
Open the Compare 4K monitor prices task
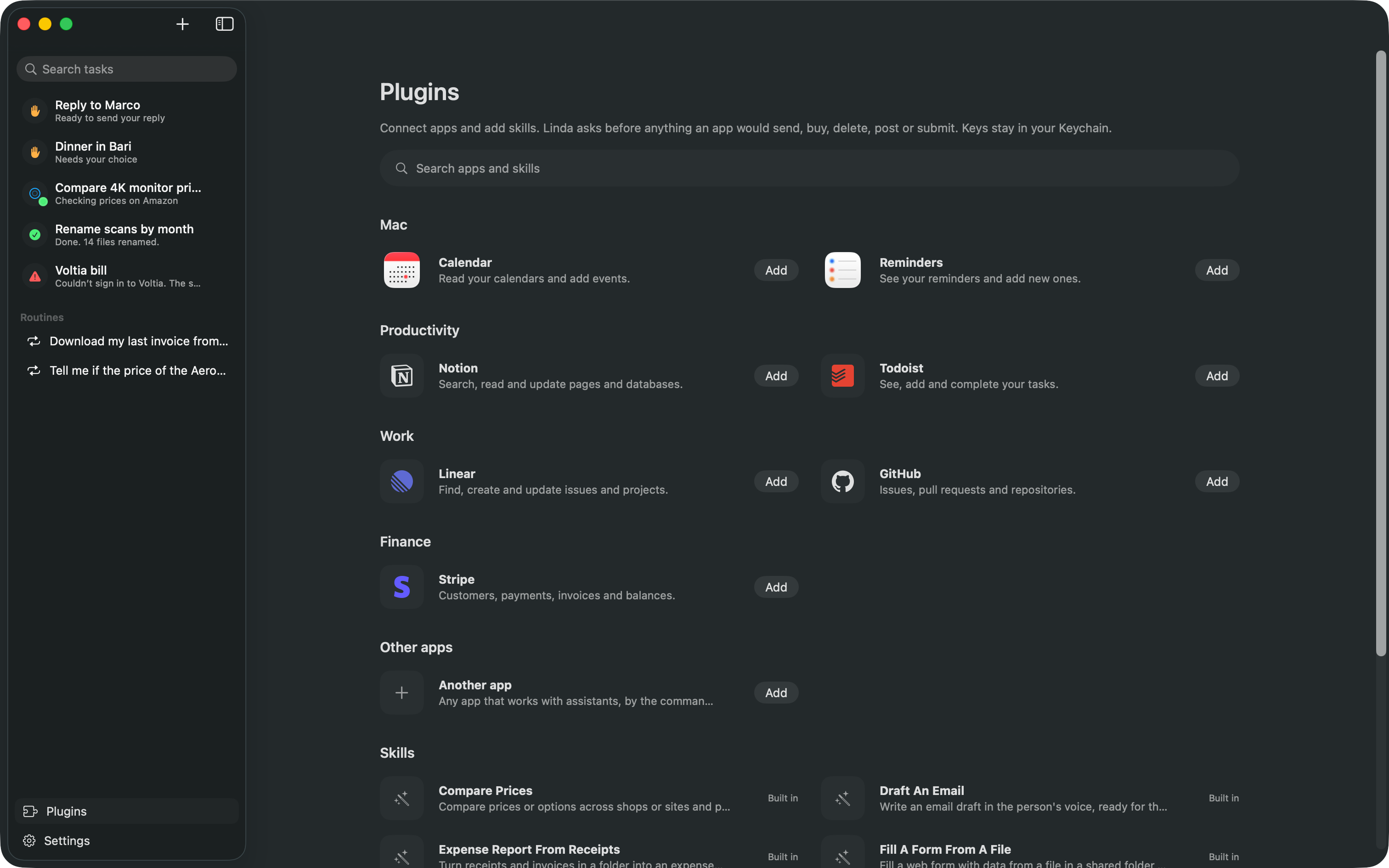point(126,193)
